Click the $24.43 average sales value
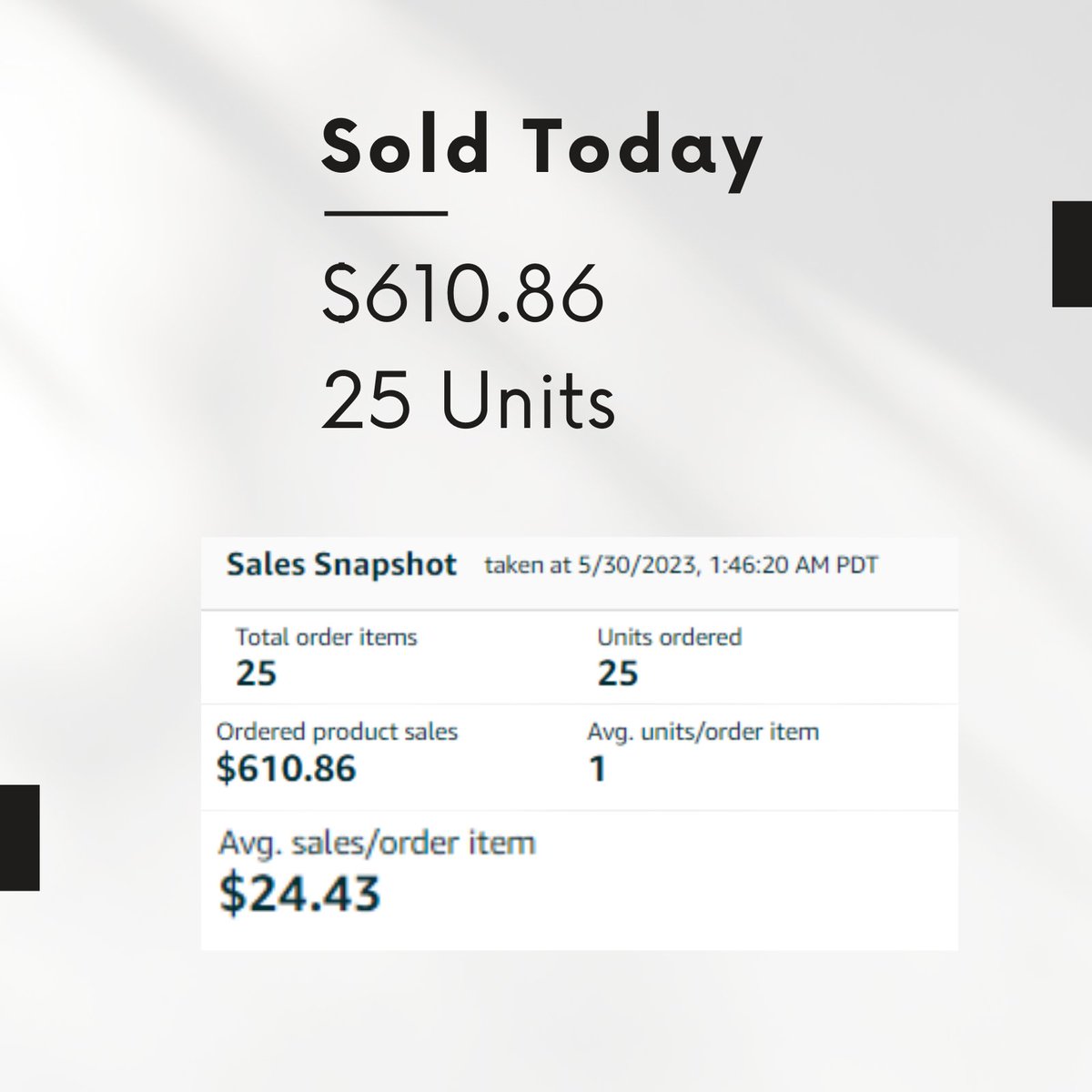 [299, 893]
